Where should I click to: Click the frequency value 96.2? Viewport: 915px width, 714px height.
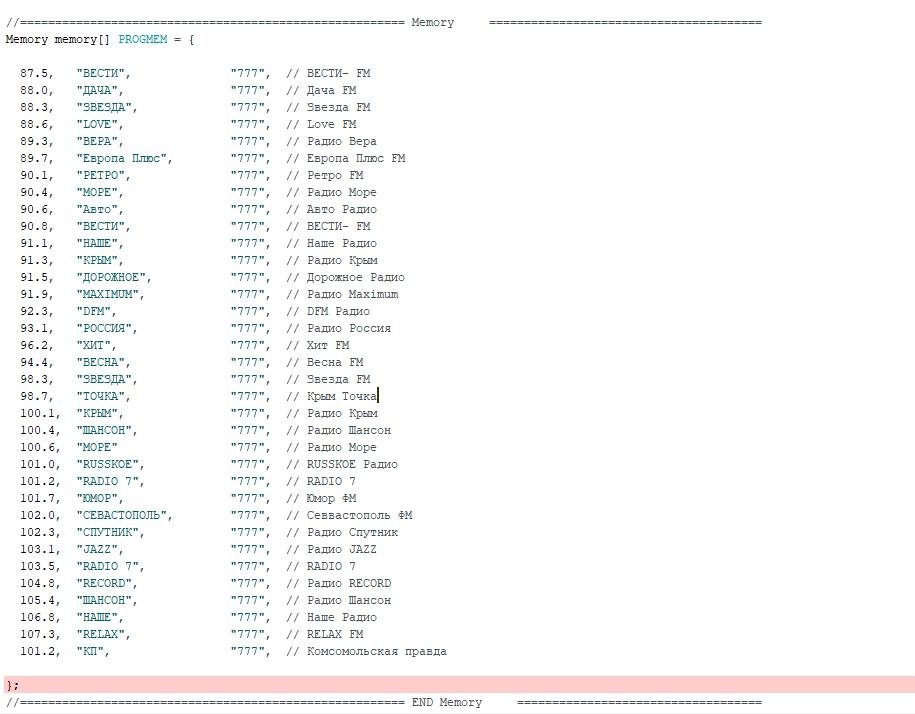(x=36, y=345)
